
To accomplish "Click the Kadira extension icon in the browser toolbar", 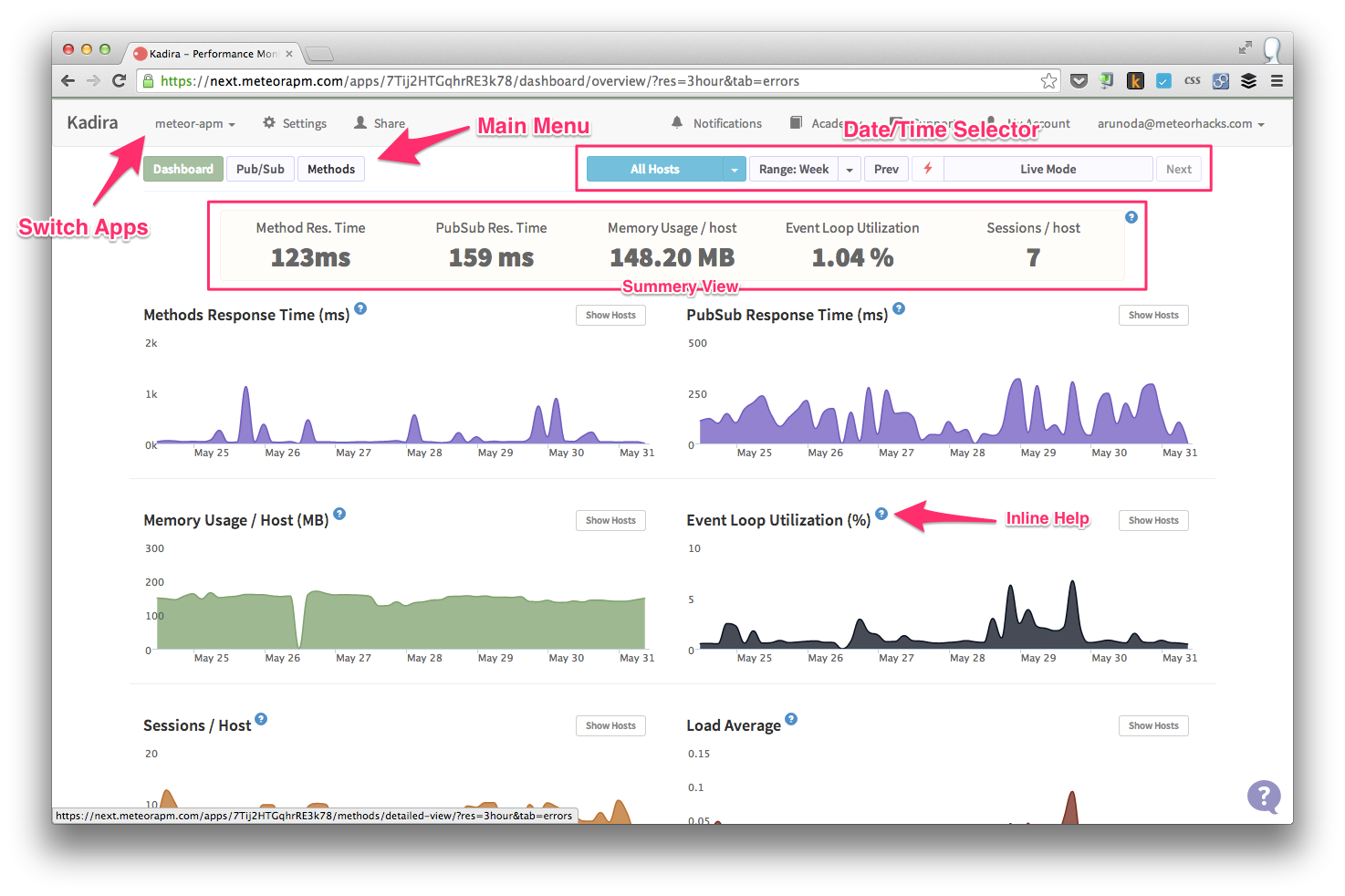I will pos(1135,80).
